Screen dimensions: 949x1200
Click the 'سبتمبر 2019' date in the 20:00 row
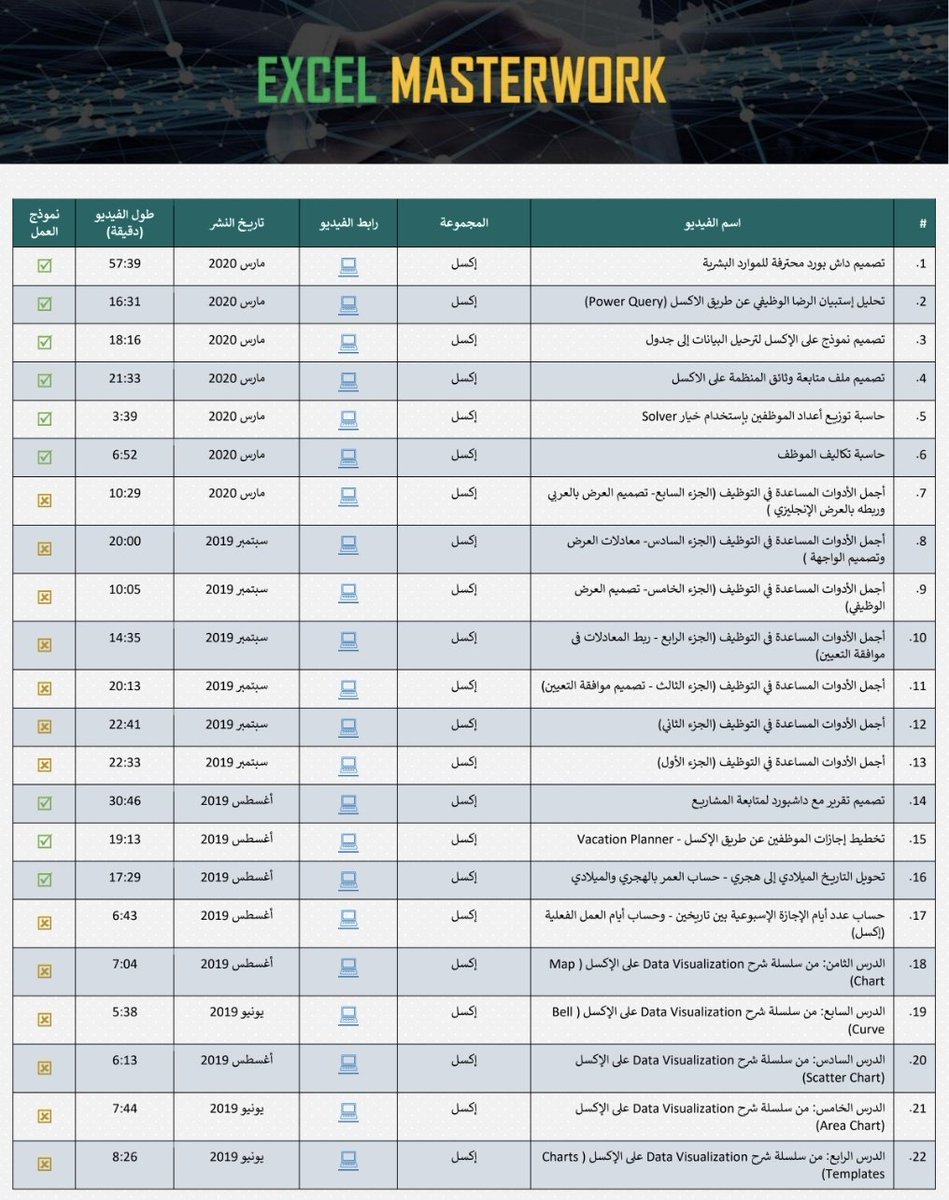[236, 542]
